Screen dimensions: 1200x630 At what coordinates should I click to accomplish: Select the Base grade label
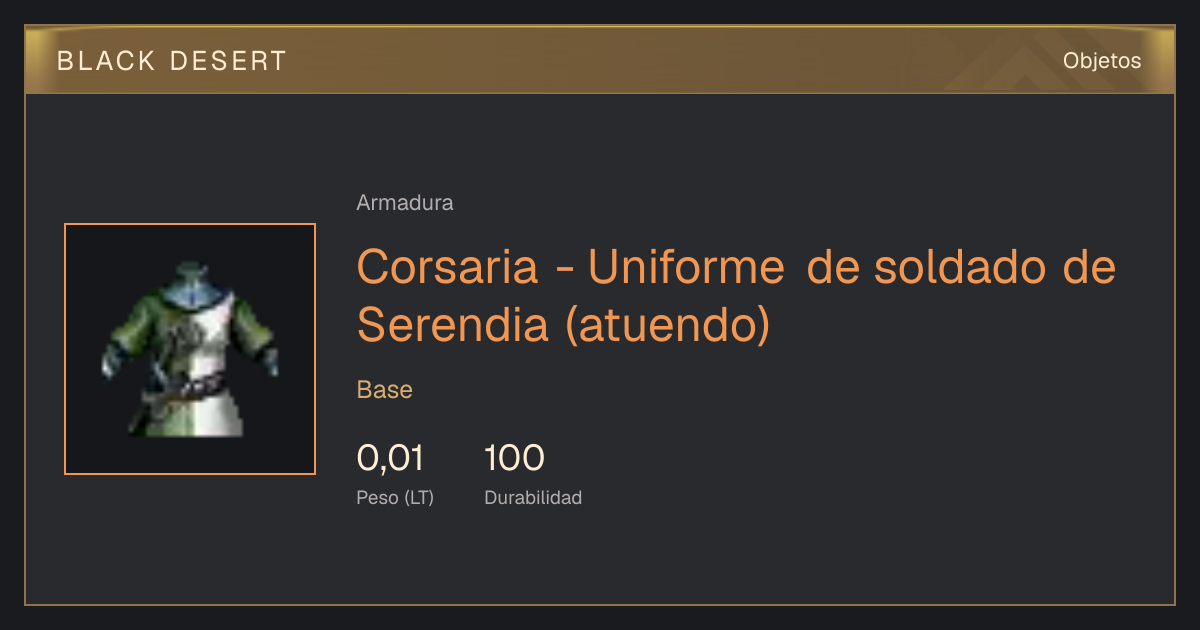tap(384, 390)
